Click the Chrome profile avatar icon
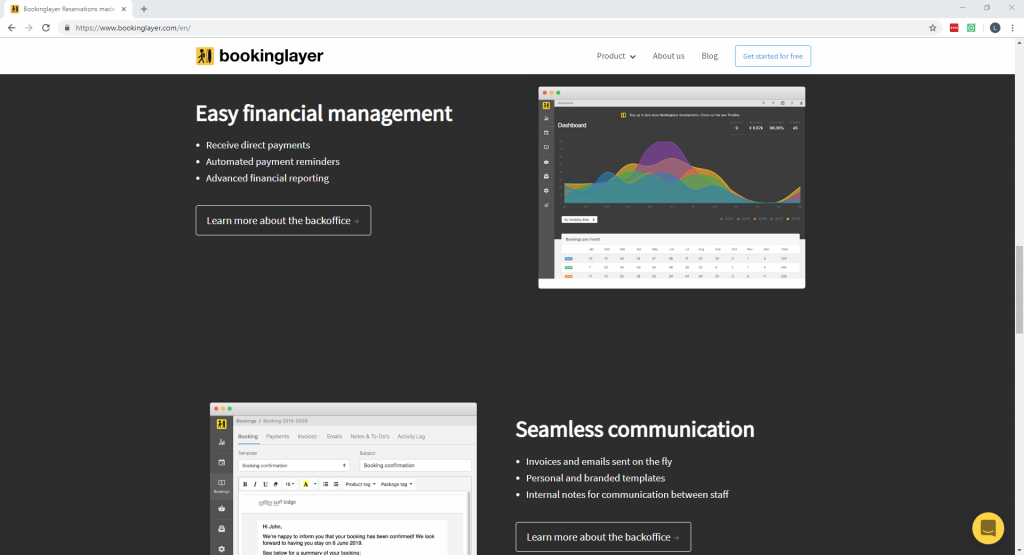The width and height of the screenshot is (1024, 555). point(994,28)
